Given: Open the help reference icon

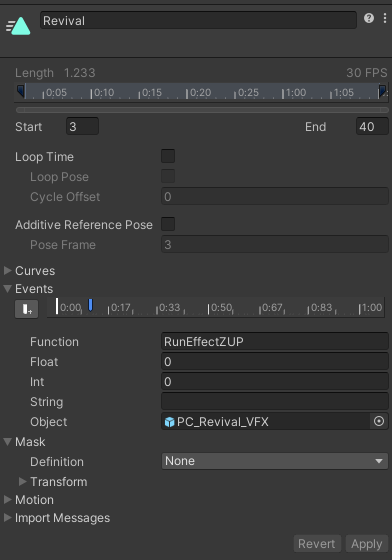Looking at the screenshot, I should point(369,18).
